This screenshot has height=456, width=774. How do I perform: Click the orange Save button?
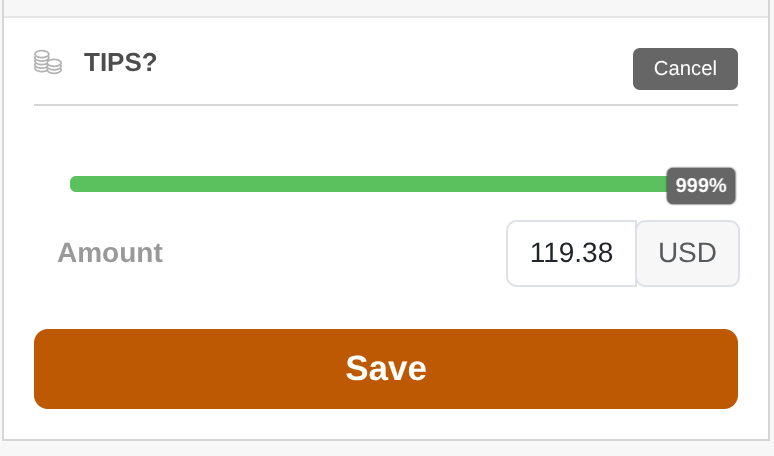click(x=386, y=369)
